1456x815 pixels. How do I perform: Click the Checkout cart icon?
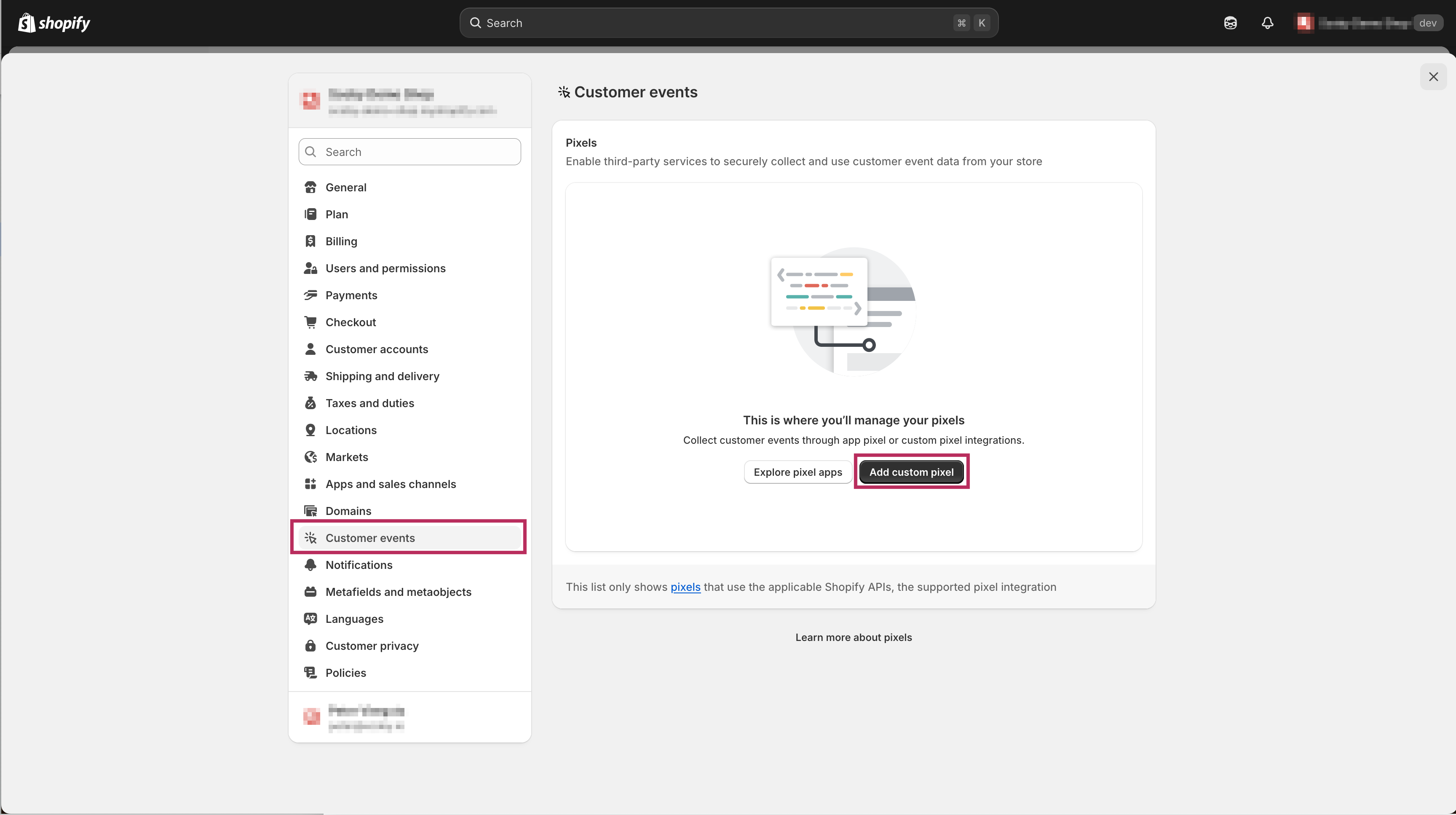(310, 322)
